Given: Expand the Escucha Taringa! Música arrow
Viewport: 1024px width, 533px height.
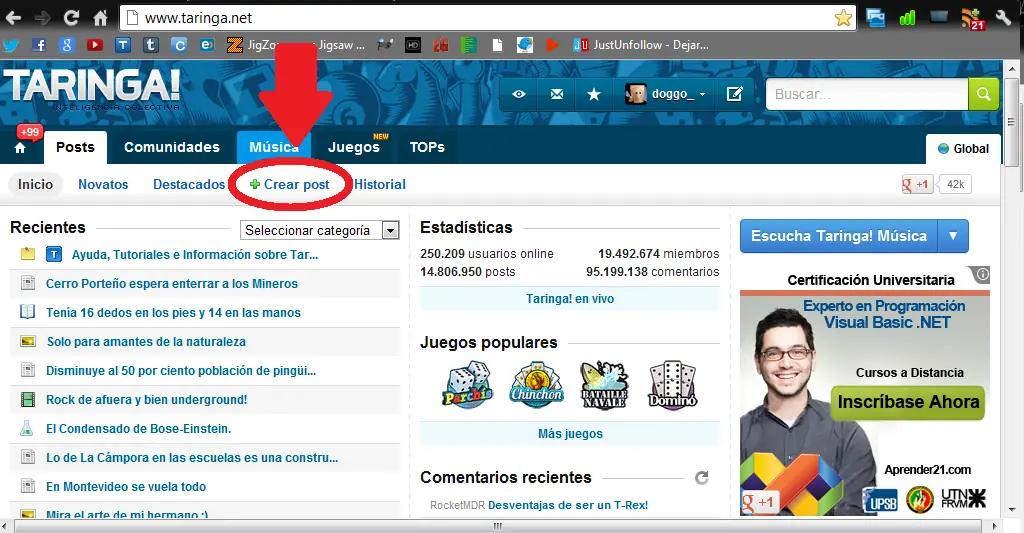Looking at the screenshot, I should pos(953,236).
